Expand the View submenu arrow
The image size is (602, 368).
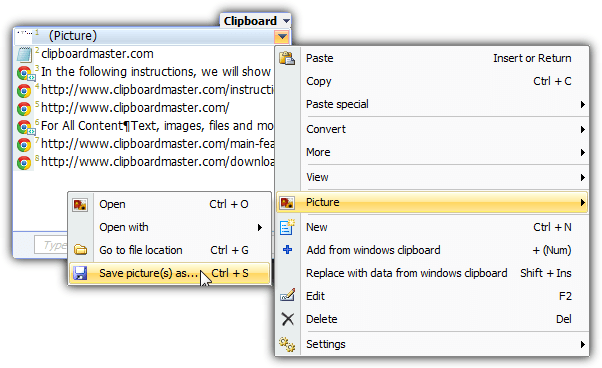(x=582, y=177)
